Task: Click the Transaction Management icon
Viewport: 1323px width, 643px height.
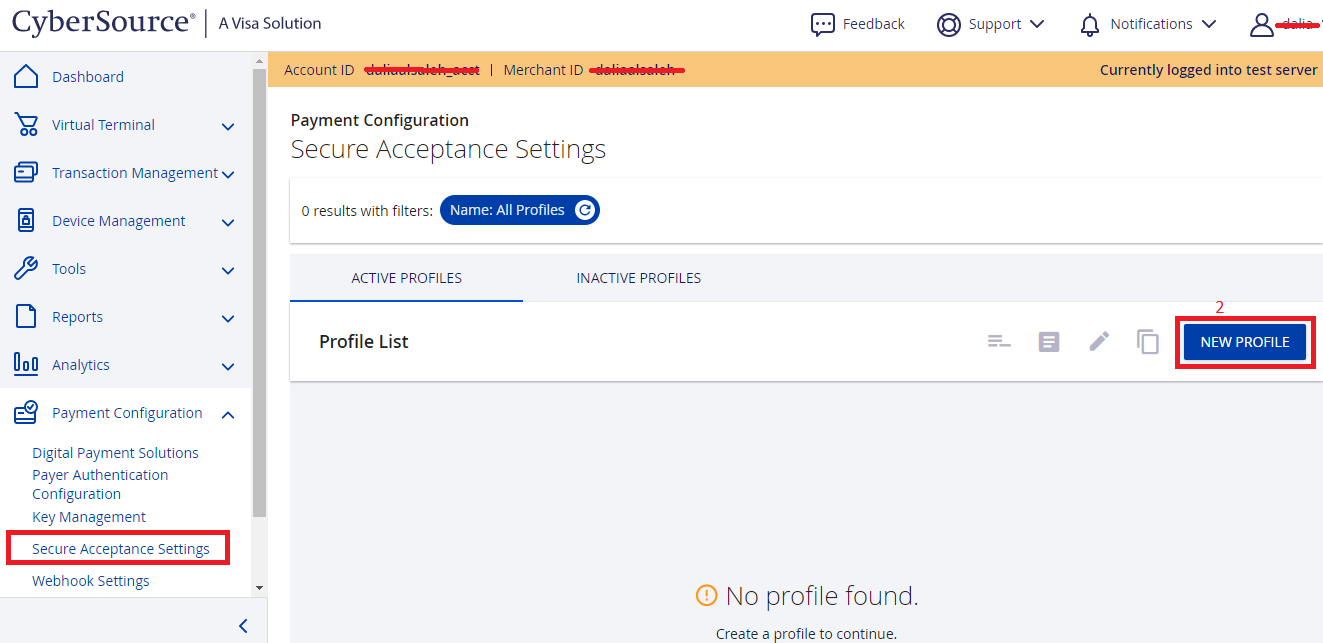Action: click(26, 173)
